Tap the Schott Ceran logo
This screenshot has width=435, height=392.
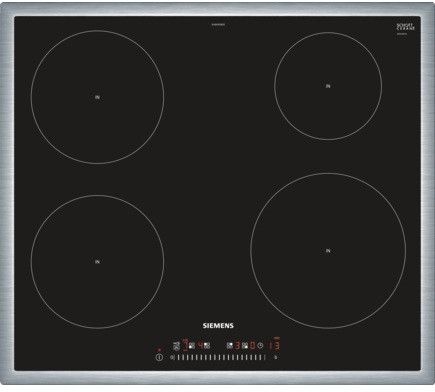(x=406, y=27)
